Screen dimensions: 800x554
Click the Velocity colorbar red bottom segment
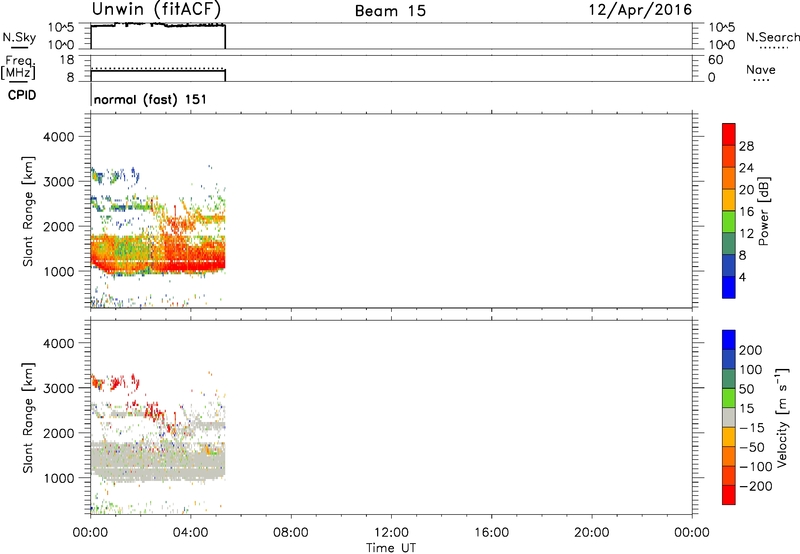point(729,495)
